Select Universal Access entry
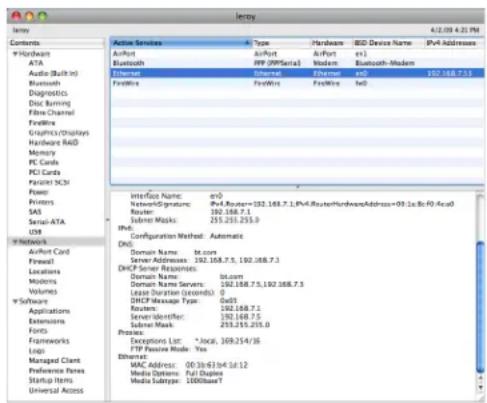Image resolution: width=487 pixels, height=403 pixels. click(x=56, y=390)
